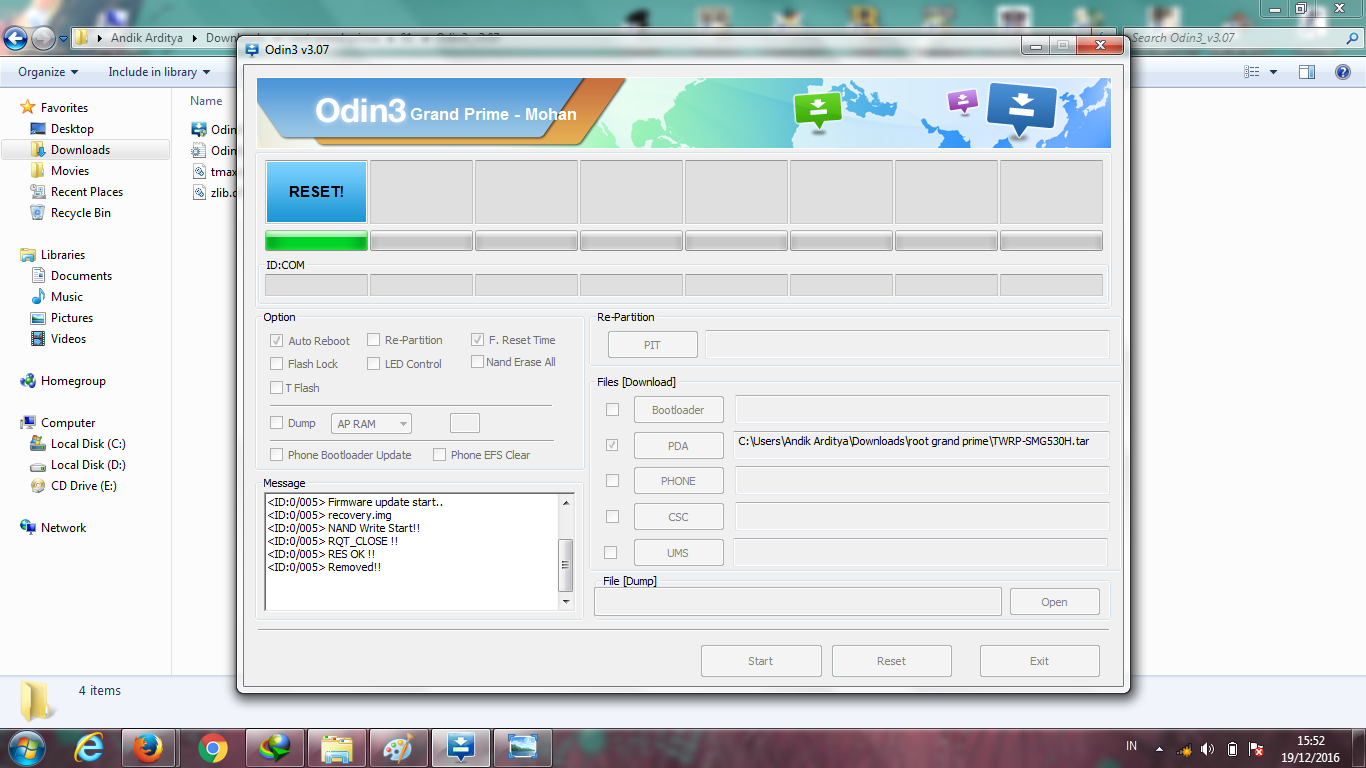Click the RESET! status box

tap(316, 192)
